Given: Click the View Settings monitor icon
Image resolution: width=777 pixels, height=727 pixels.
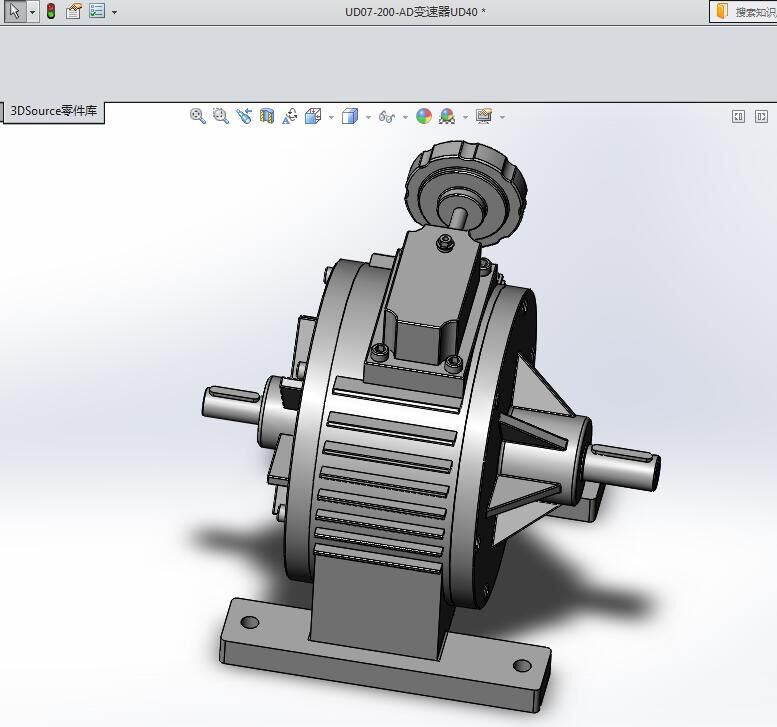Looking at the screenshot, I should point(484,116).
